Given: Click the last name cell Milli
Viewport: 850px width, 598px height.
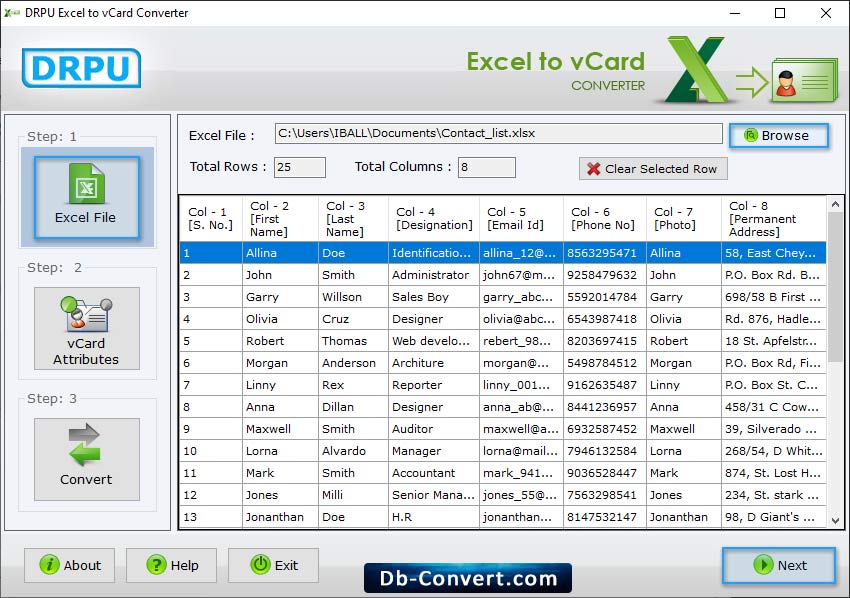Looking at the screenshot, I should (x=353, y=495).
